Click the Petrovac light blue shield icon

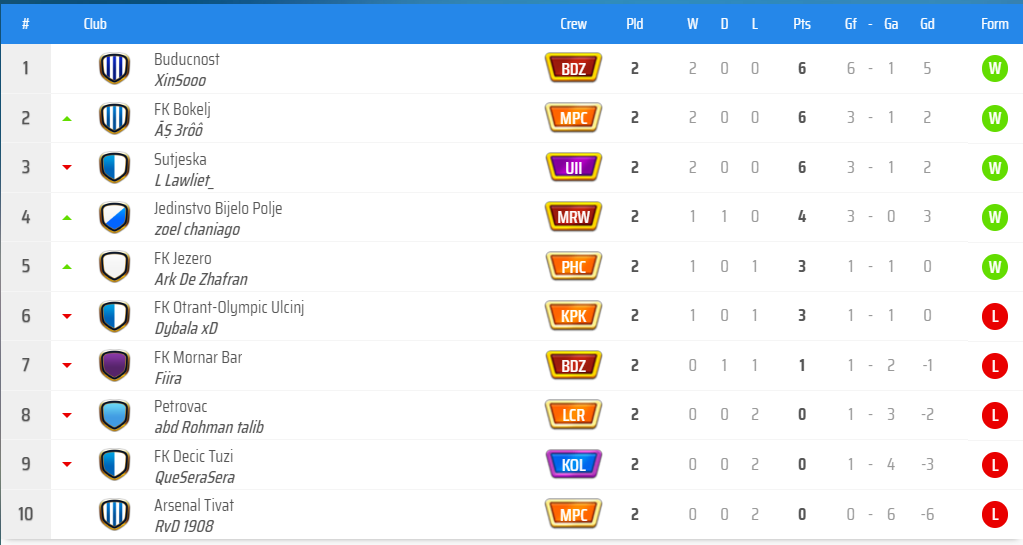click(x=114, y=414)
